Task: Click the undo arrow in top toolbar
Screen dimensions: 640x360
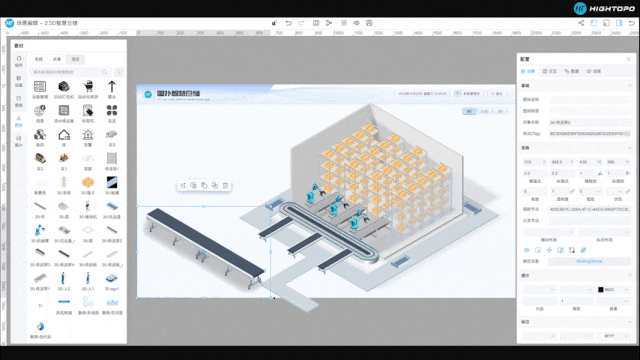Action: [289, 23]
